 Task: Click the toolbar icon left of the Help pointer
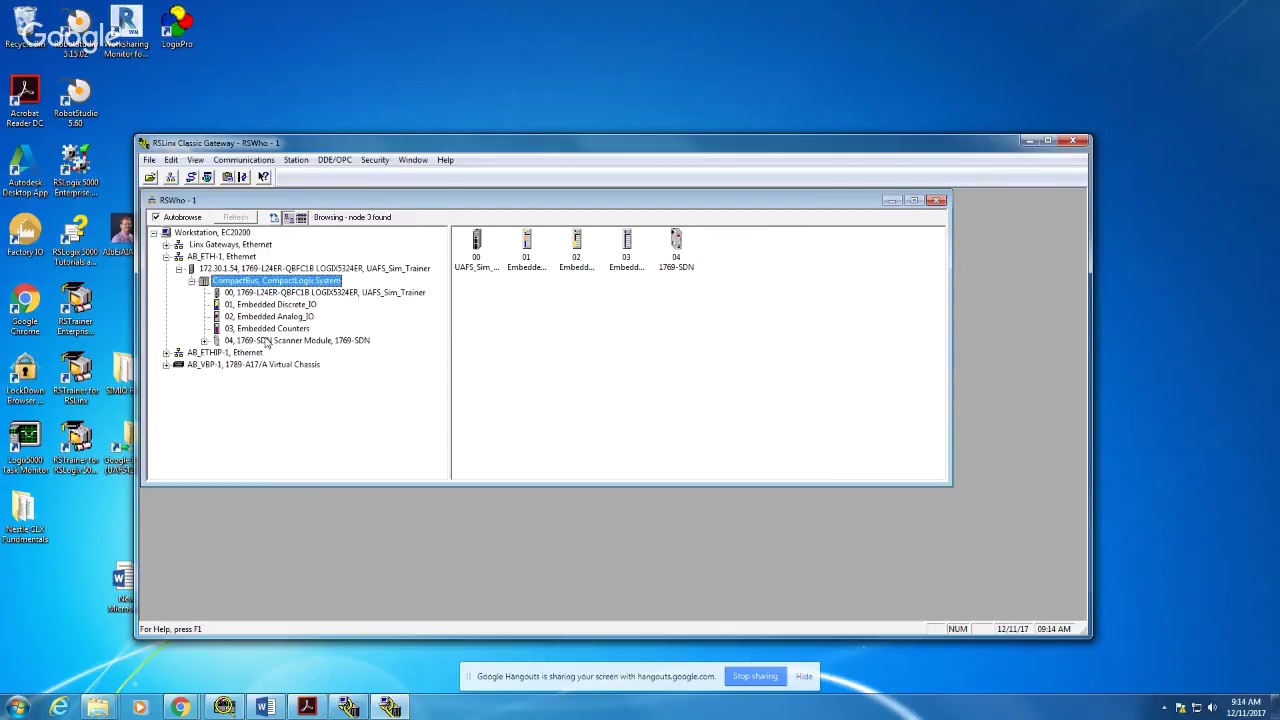coord(242,177)
